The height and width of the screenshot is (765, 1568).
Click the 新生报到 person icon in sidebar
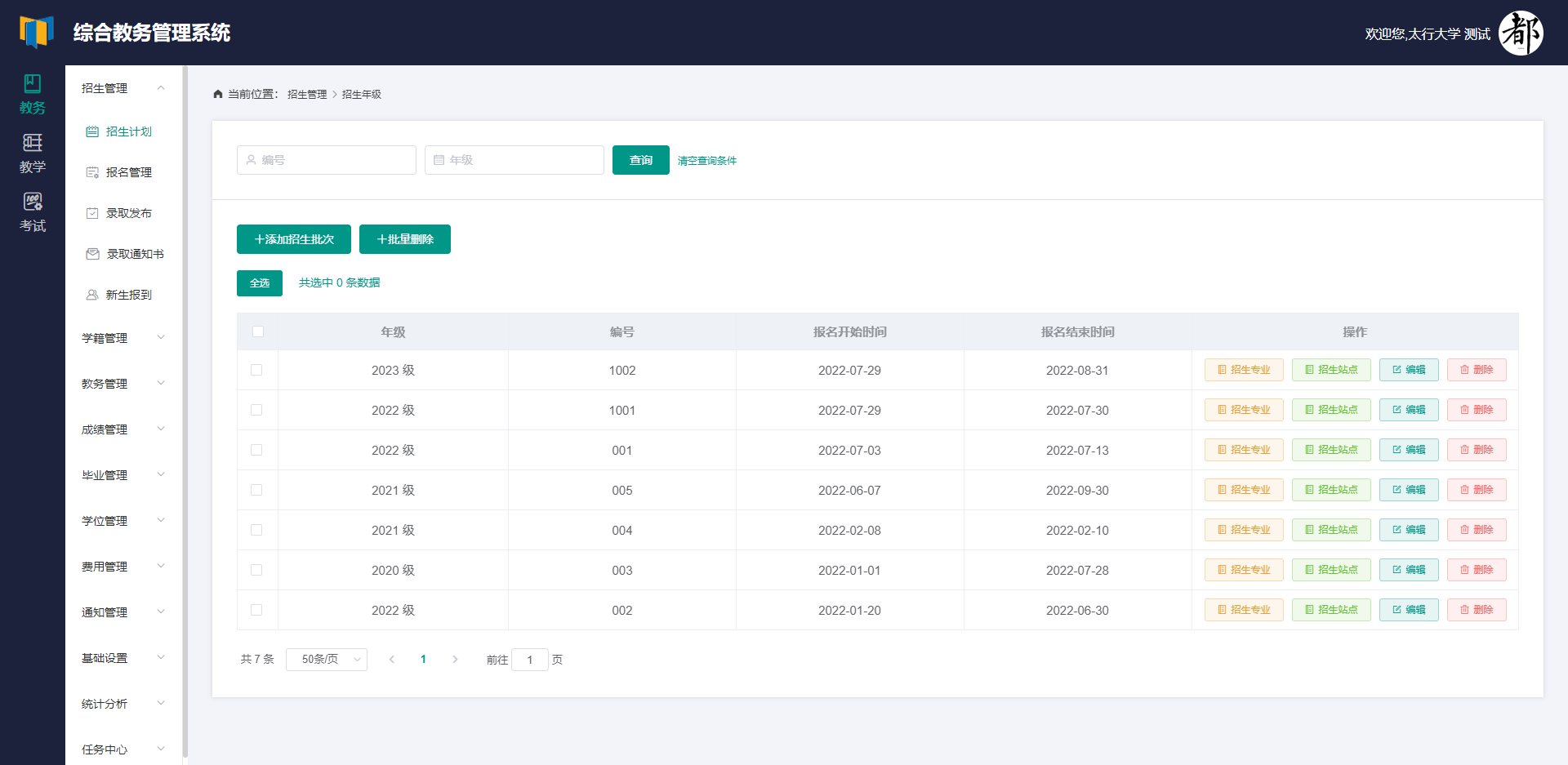point(92,295)
